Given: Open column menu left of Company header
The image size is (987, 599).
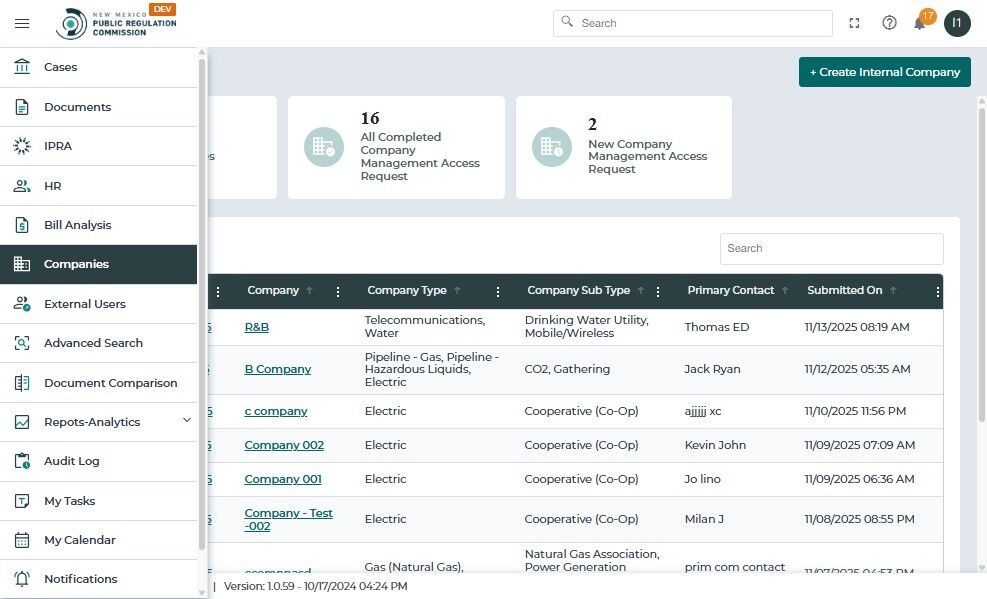Looking at the screenshot, I should 218,292.
